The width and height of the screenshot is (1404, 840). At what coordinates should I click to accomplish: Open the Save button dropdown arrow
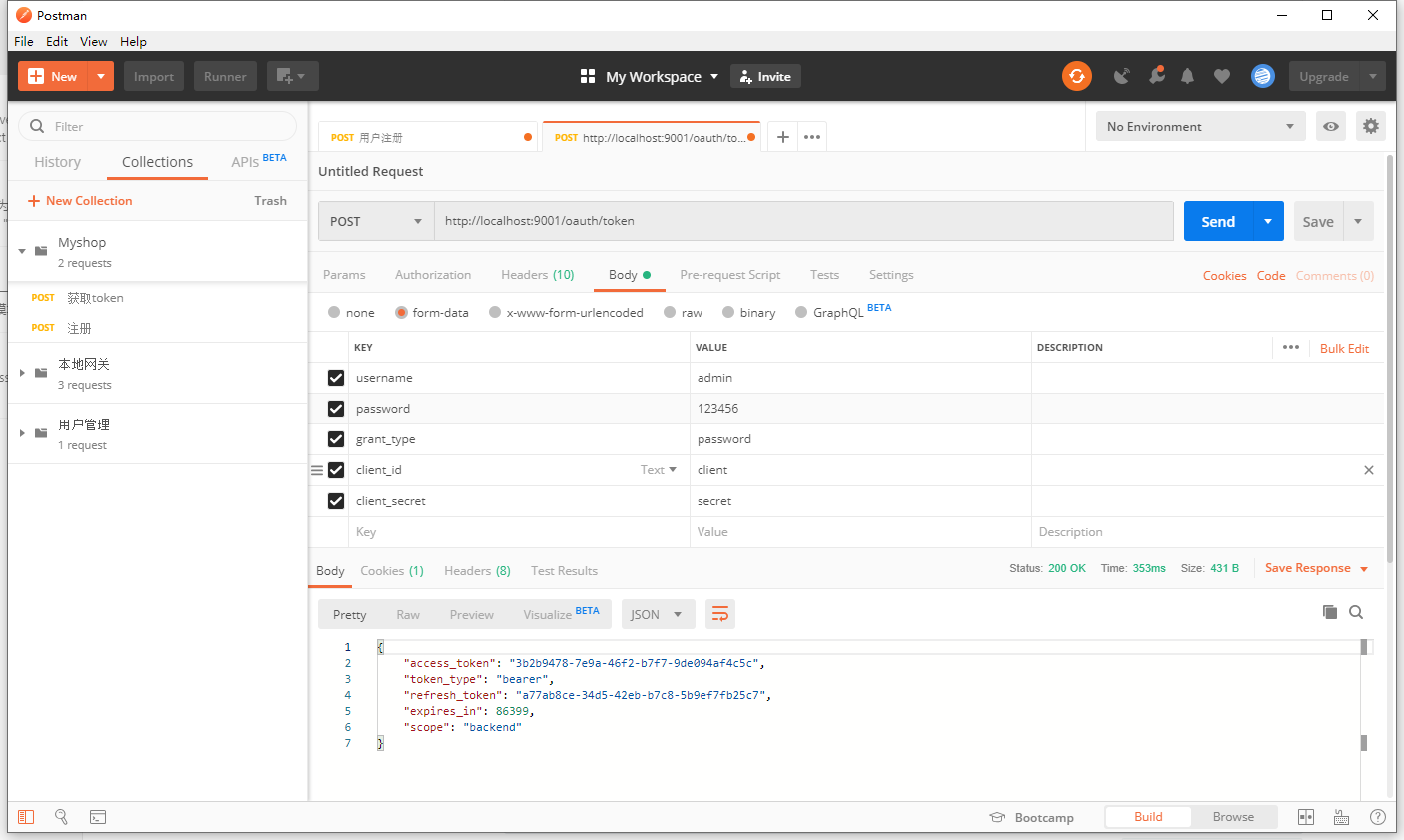coord(1358,221)
